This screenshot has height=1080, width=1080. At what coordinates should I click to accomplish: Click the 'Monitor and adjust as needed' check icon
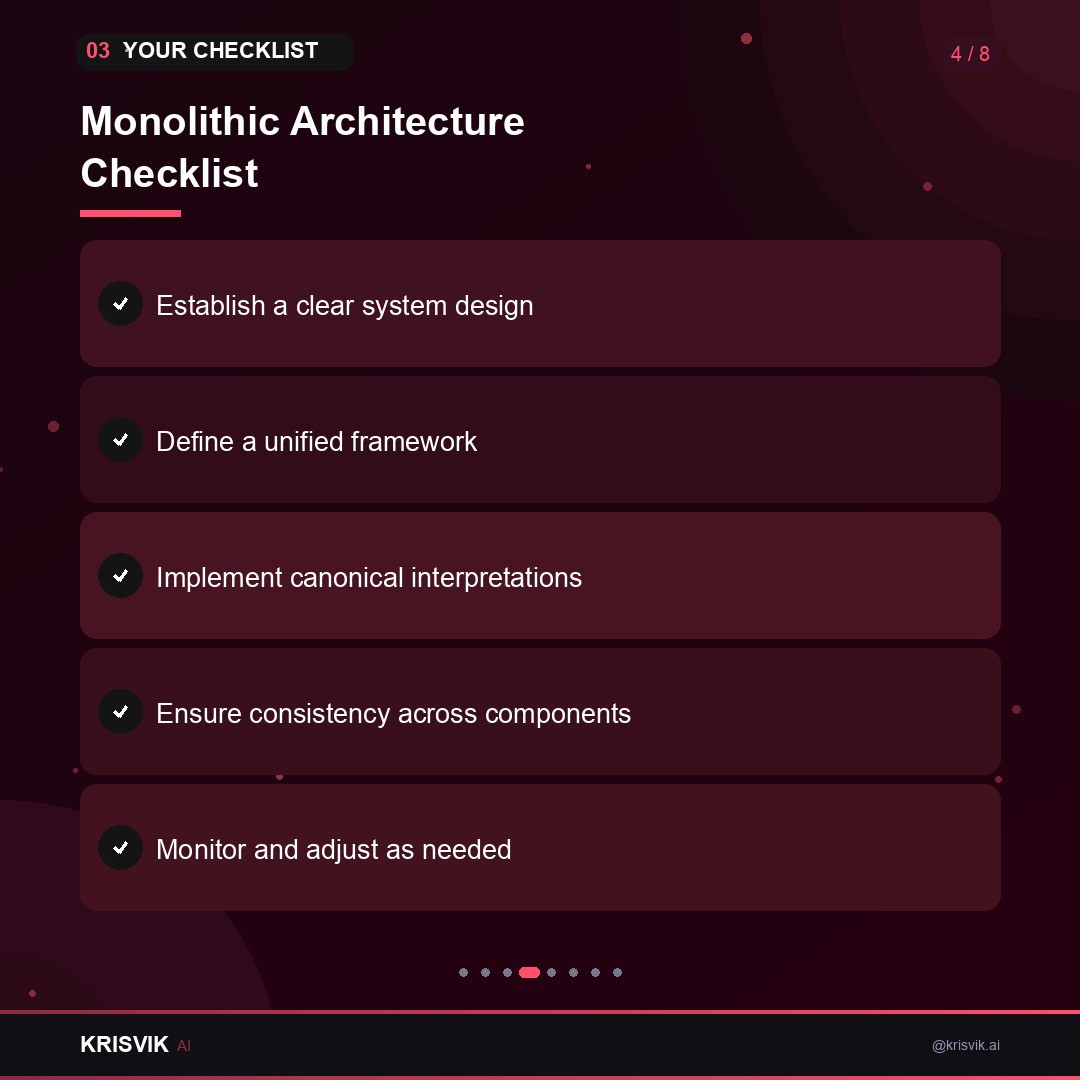pyautogui.click(x=121, y=848)
